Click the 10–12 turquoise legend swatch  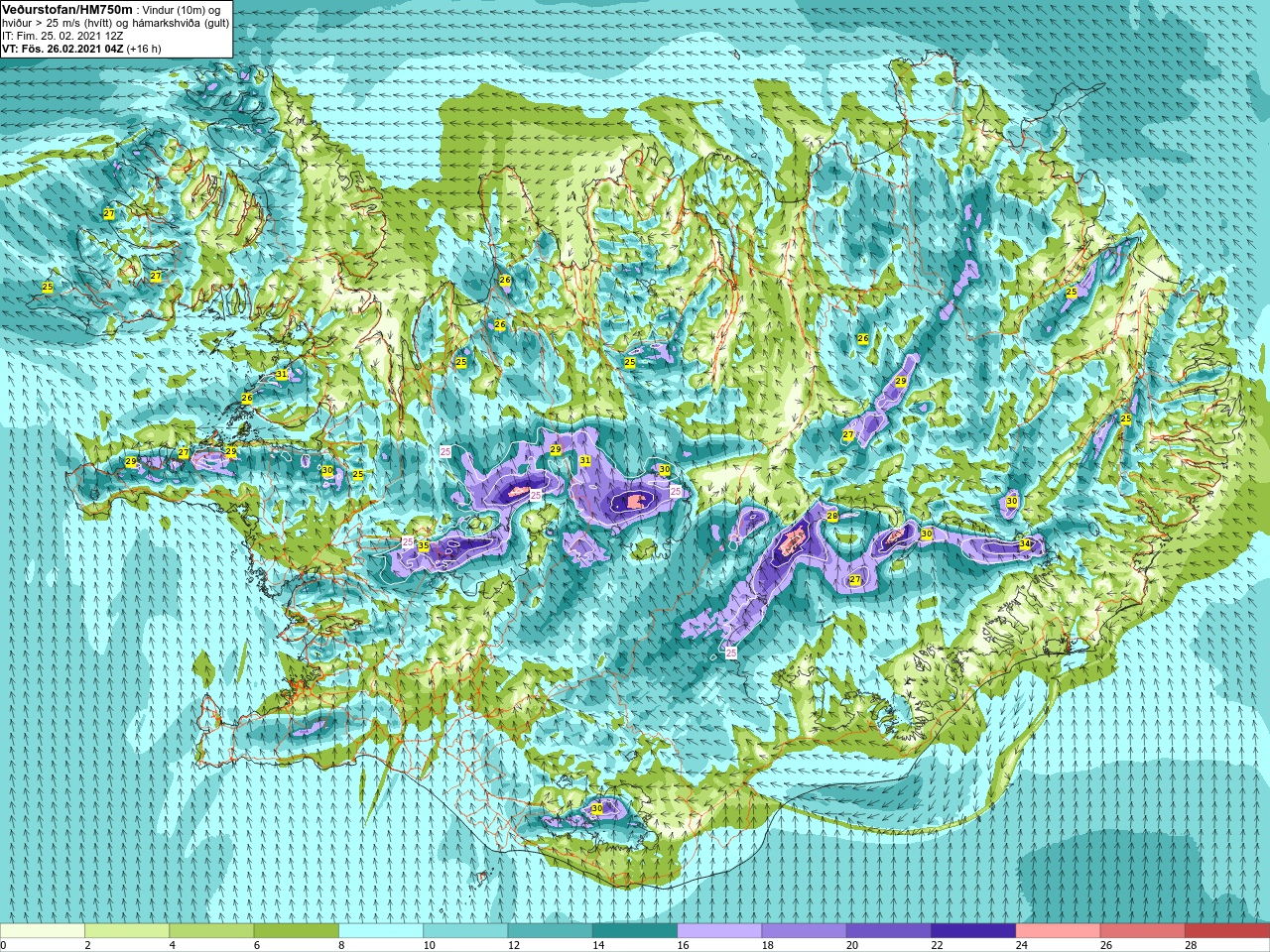[465, 931]
